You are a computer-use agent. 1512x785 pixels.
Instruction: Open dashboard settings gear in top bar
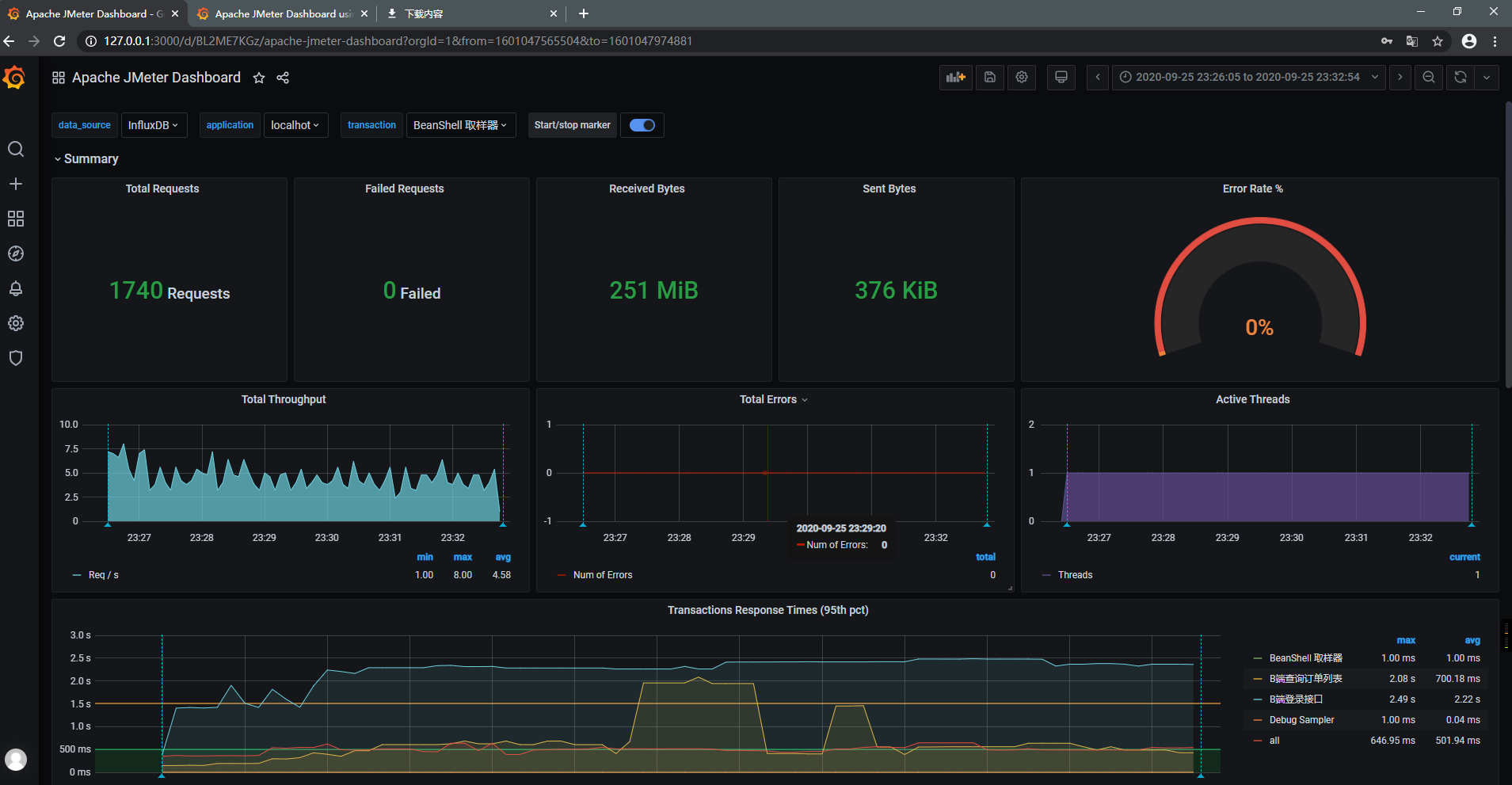point(1022,77)
